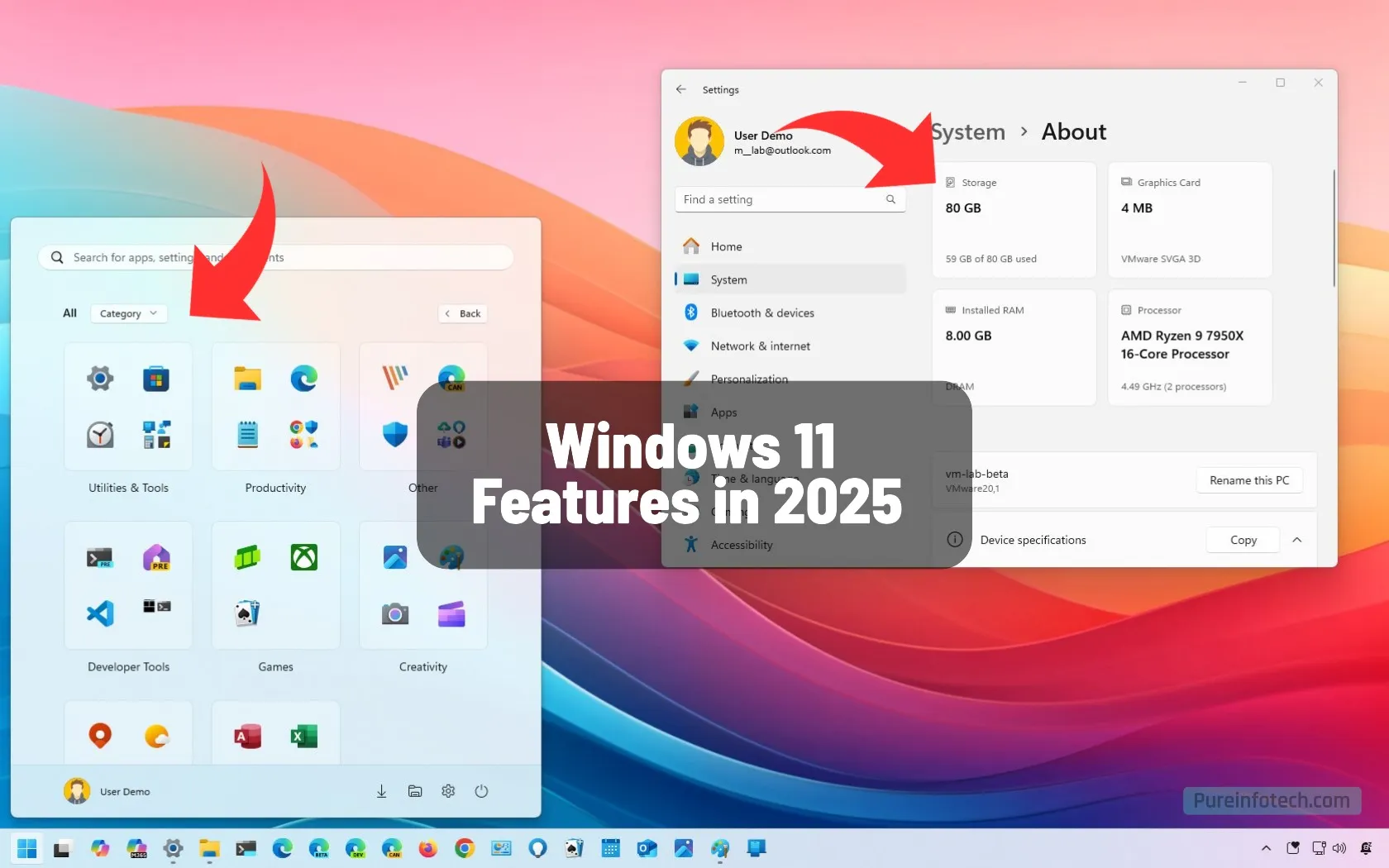Select the All view in Start menu
The height and width of the screenshot is (868, 1389).
69,313
